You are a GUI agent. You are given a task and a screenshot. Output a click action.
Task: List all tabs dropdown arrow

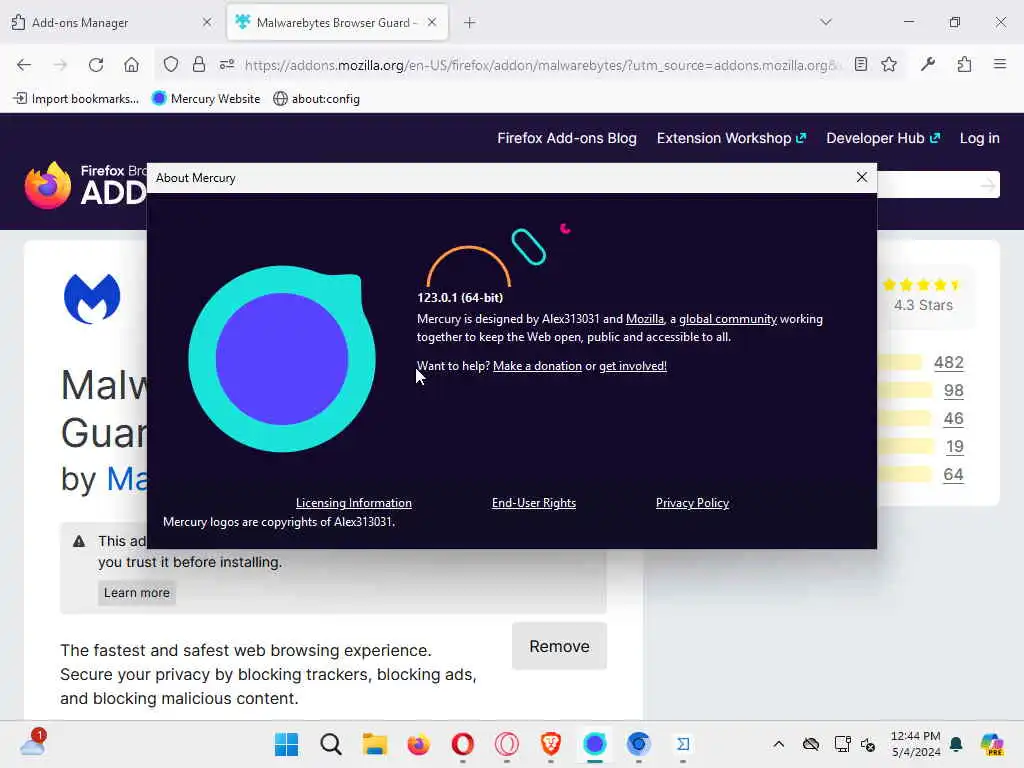(825, 22)
